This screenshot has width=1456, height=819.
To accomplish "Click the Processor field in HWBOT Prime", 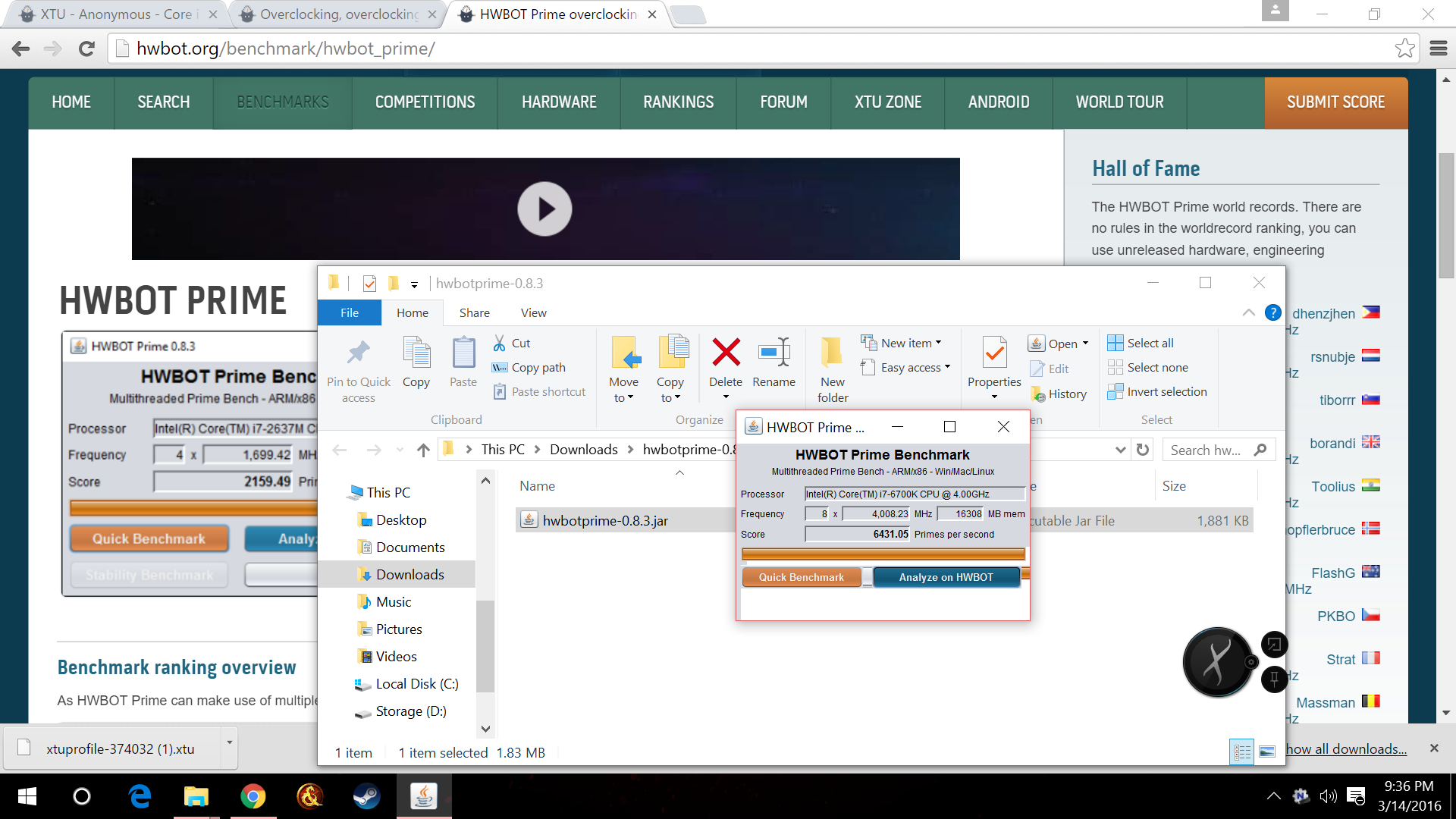I will click(x=915, y=494).
